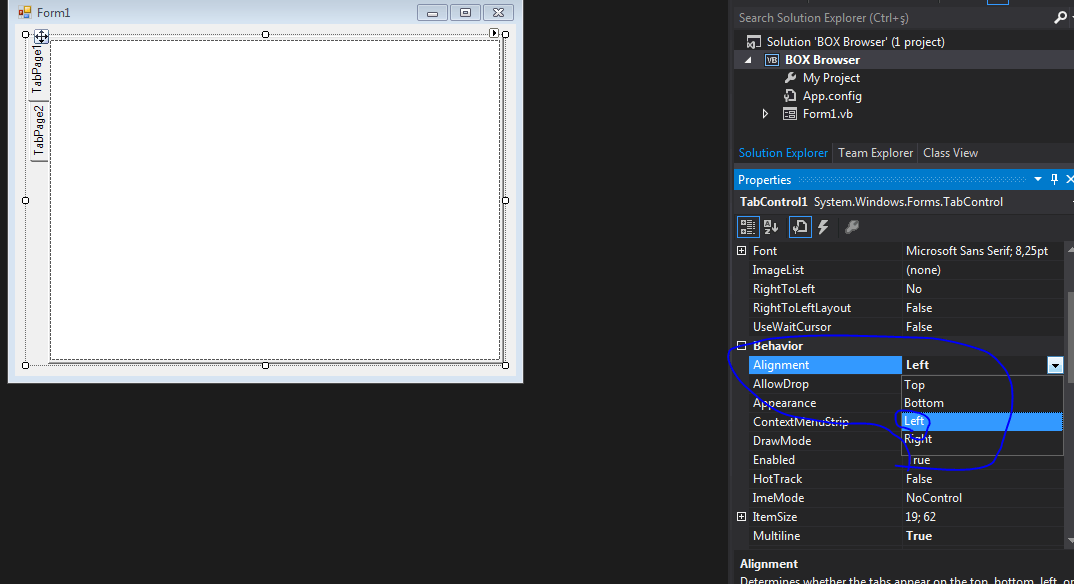
Task: Choose Left in the Alignment list
Action: 982,422
